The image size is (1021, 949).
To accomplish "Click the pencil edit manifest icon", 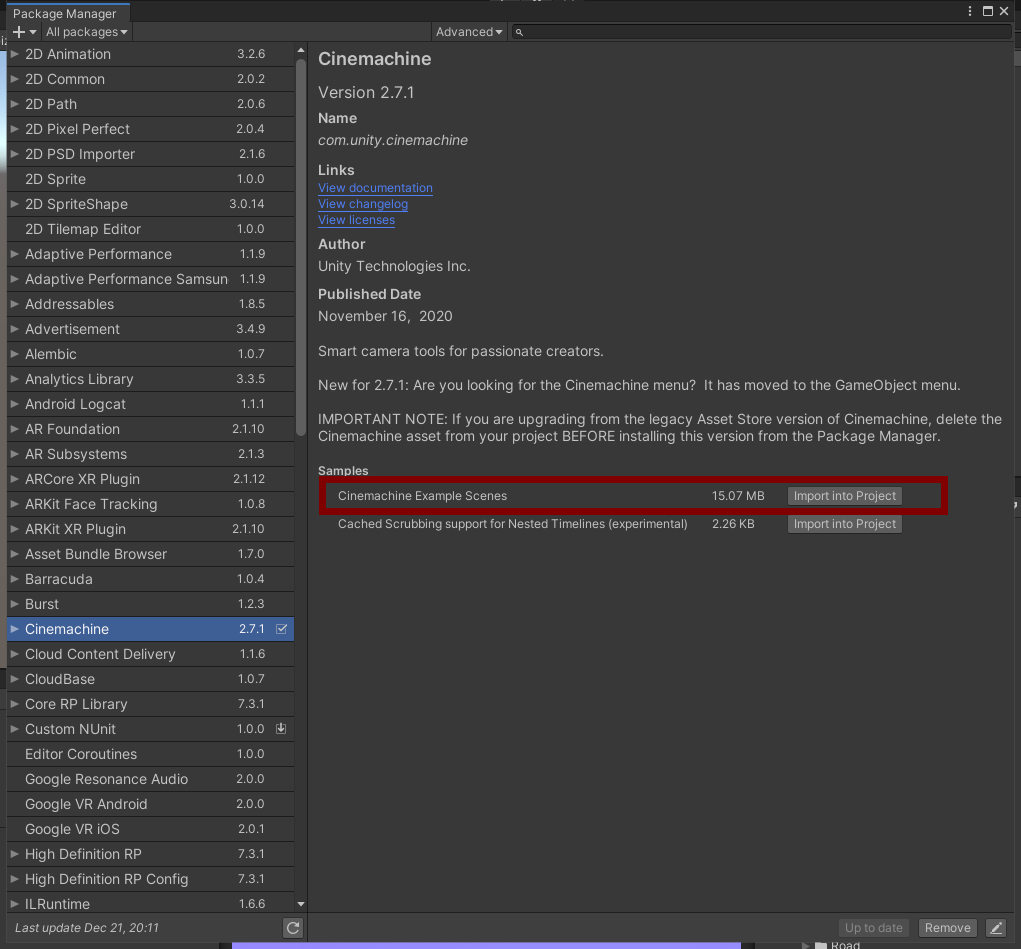I will point(996,928).
